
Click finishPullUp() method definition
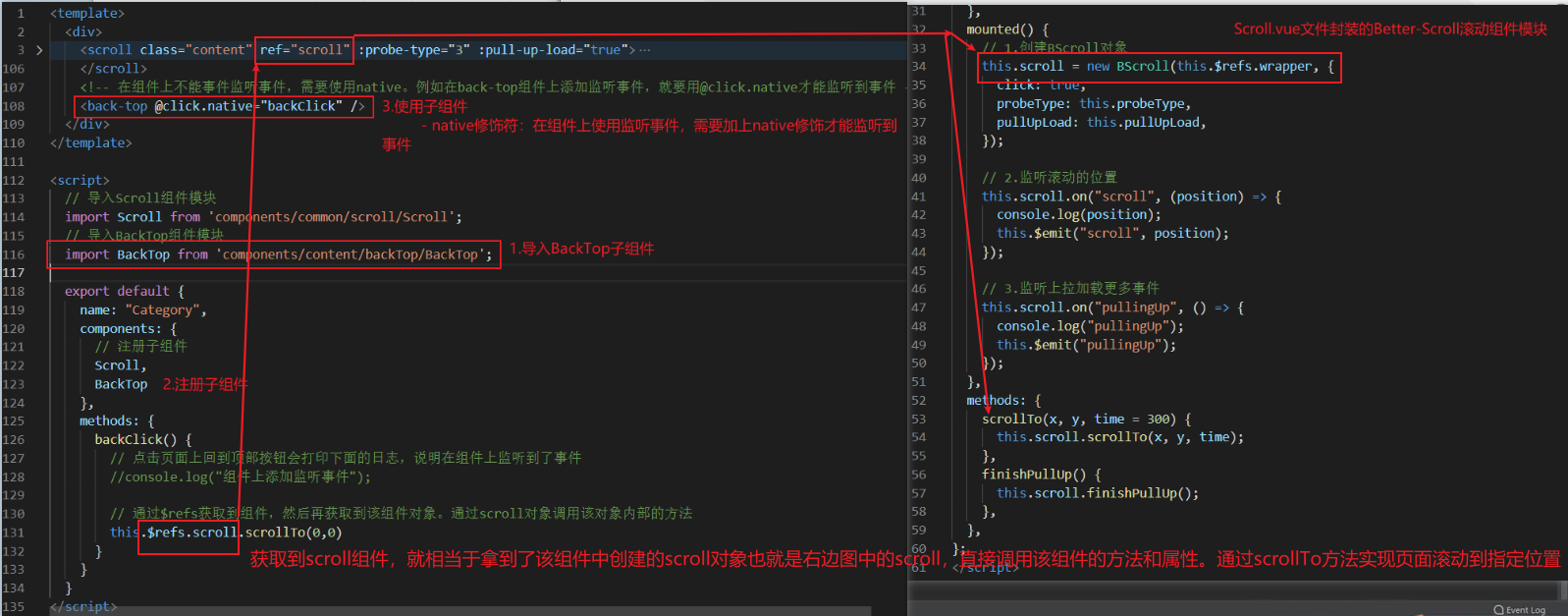point(1041,475)
